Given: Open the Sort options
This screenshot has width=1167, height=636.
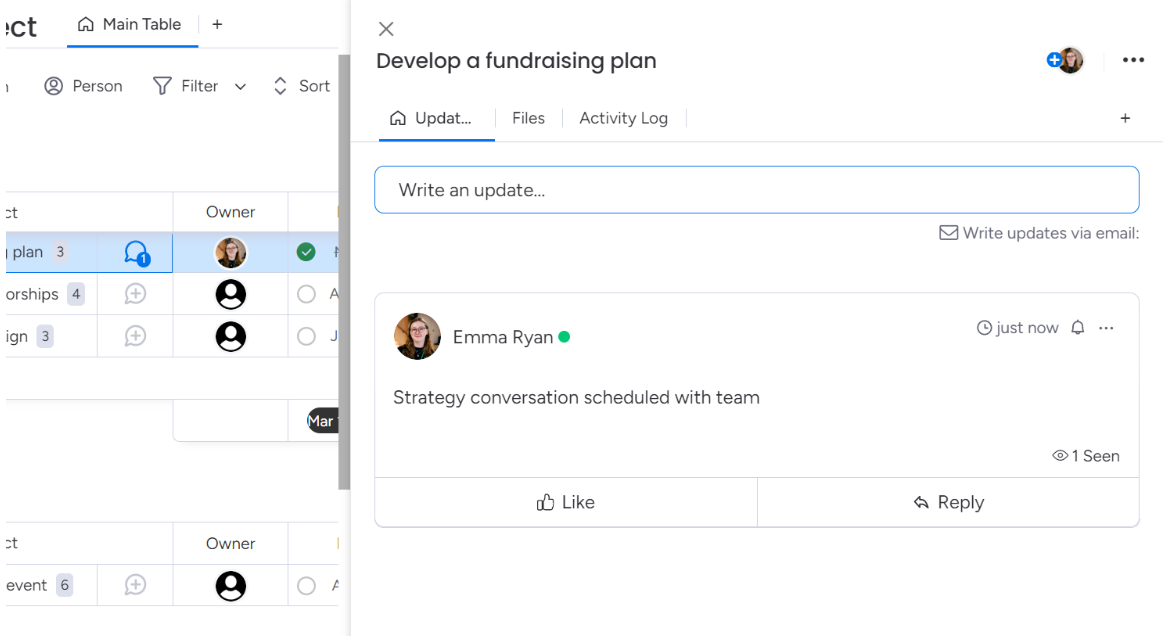Looking at the screenshot, I should [301, 87].
